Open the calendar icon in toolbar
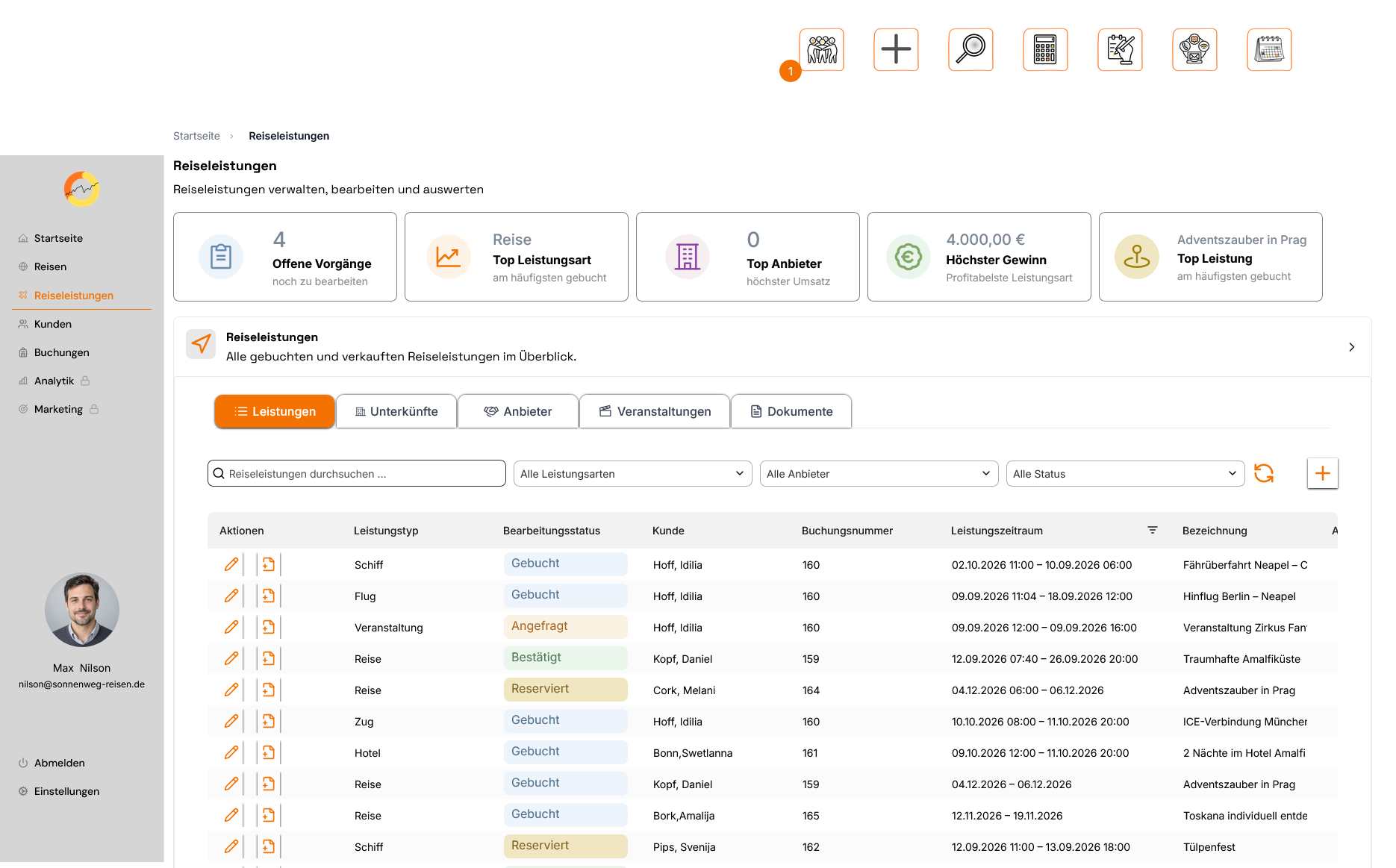The width and height of the screenshot is (1396, 868). tap(1269, 50)
